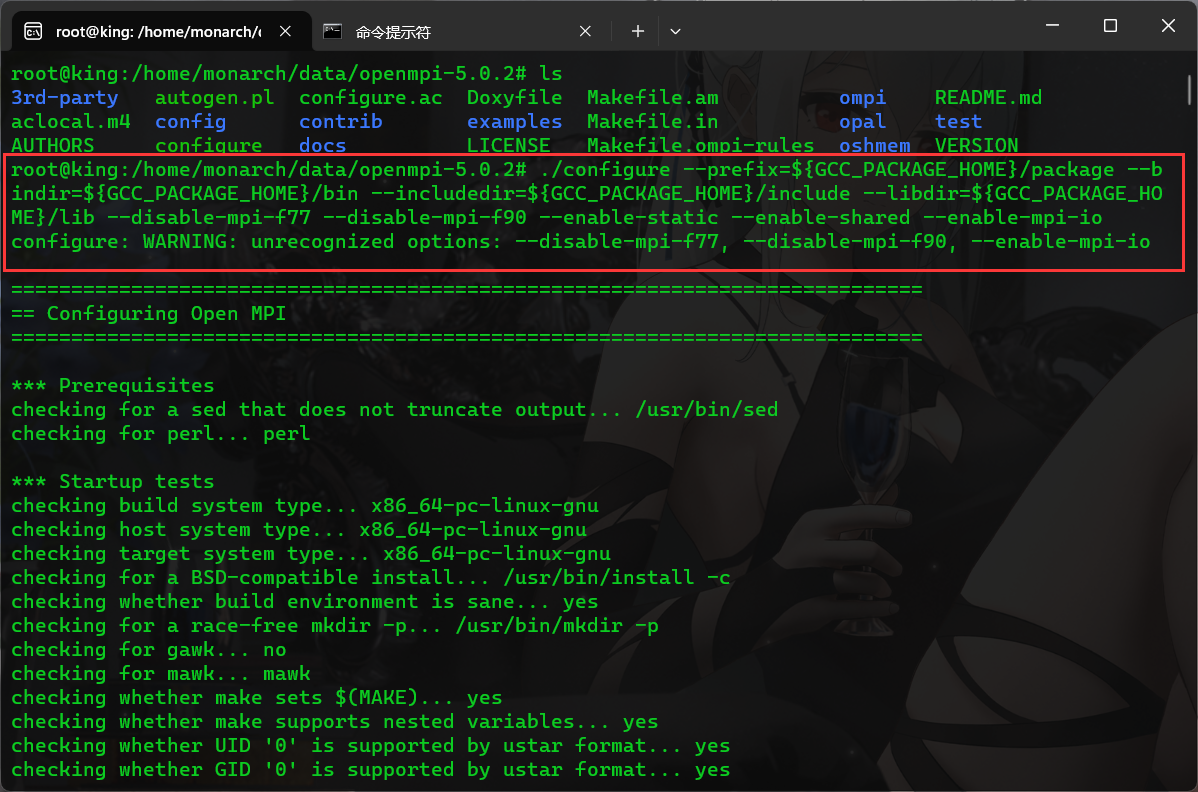Image resolution: width=1198 pixels, height=792 pixels.
Task: Click the --enable-static option text
Action: [628, 218]
